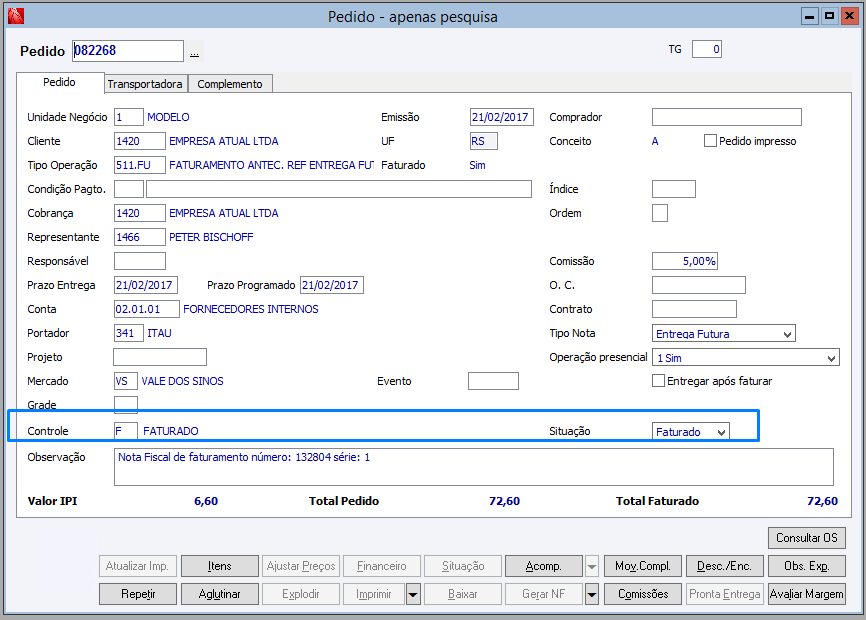Click the Acomp. button

pyautogui.click(x=543, y=566)
